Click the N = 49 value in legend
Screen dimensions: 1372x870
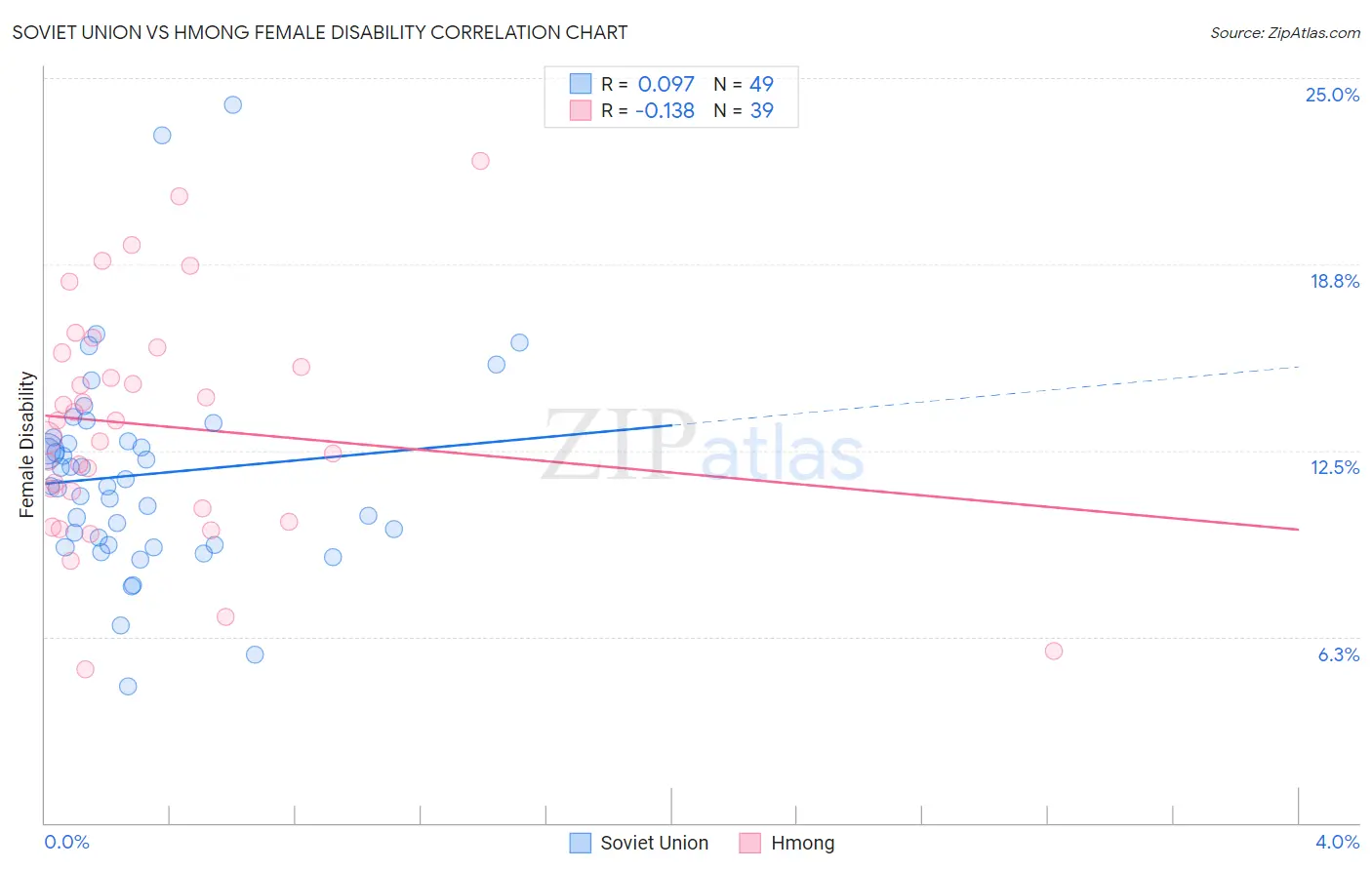744,84
